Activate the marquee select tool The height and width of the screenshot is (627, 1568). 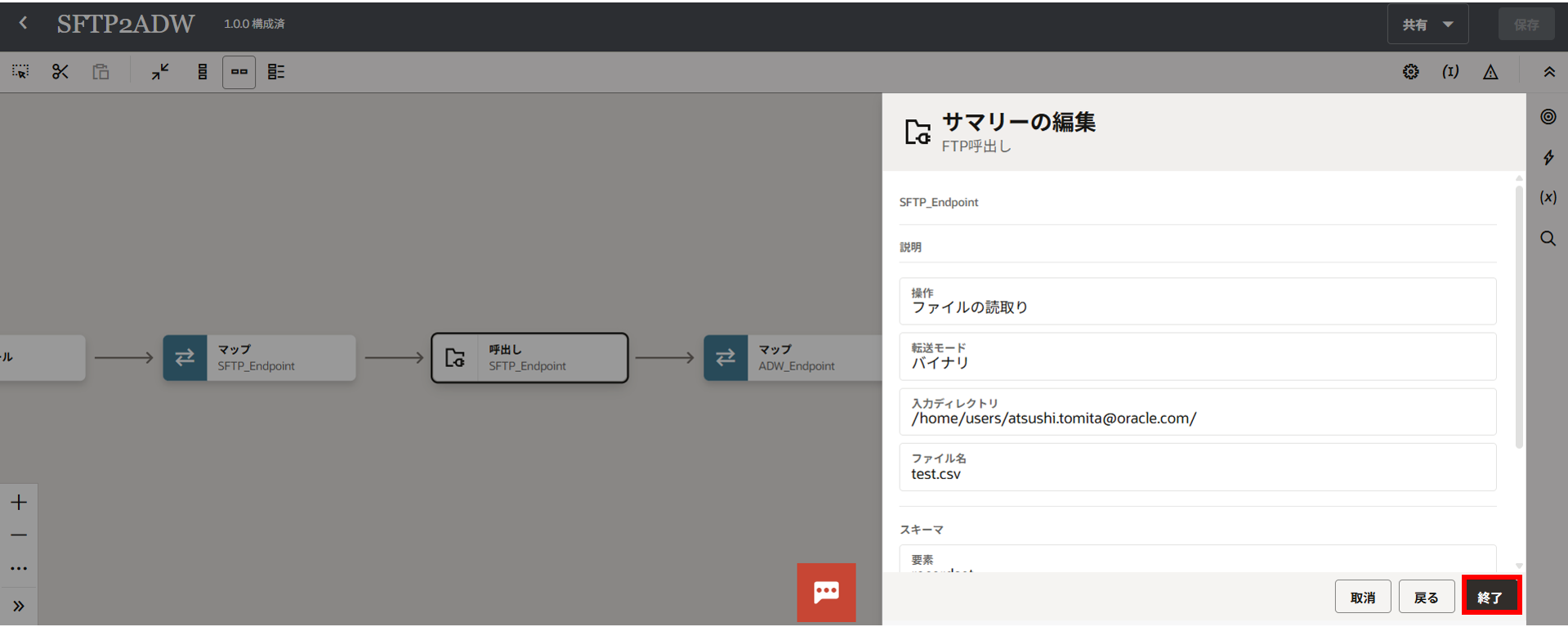(x=20, y=72)
